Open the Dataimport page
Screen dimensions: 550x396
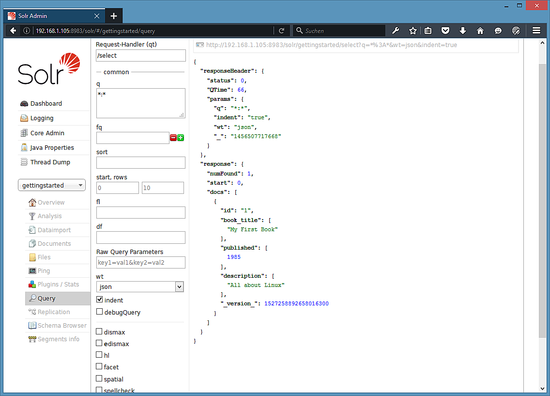pos(49,230)
